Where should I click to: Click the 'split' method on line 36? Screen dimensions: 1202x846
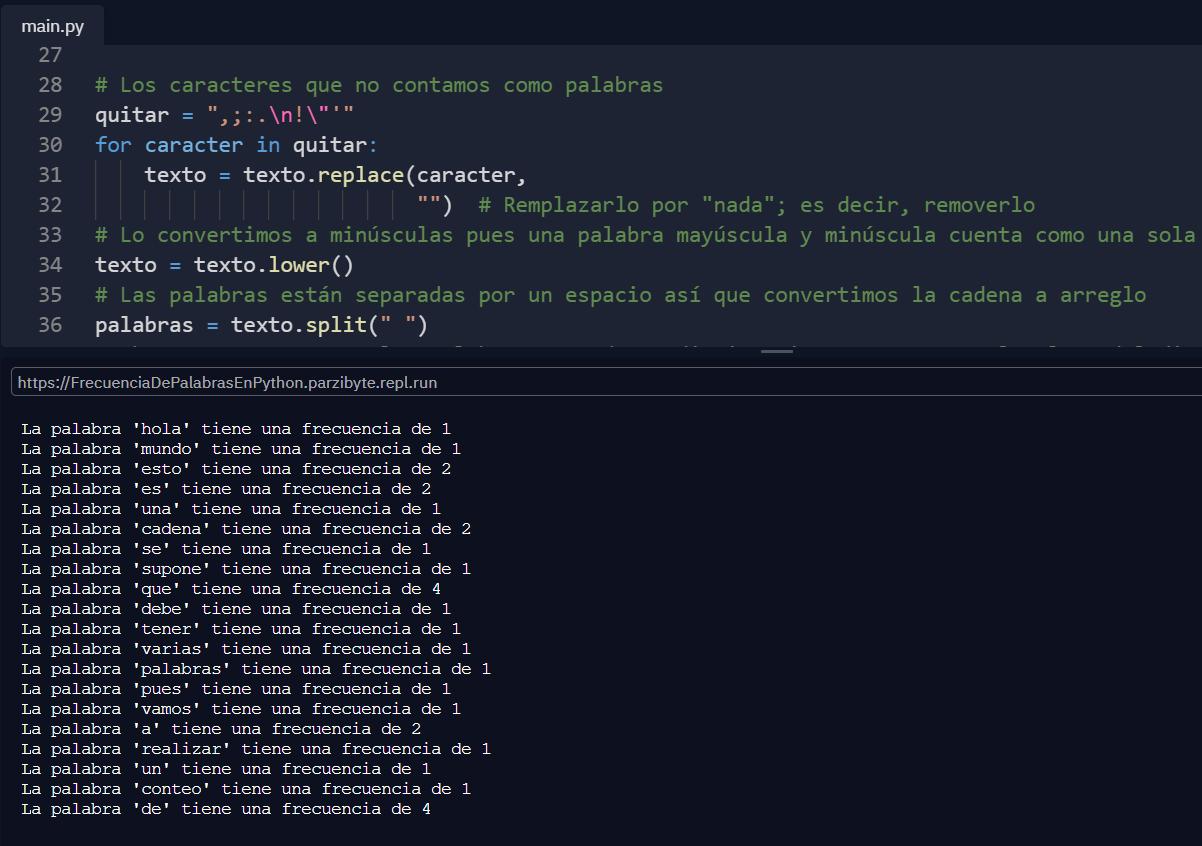336,325
